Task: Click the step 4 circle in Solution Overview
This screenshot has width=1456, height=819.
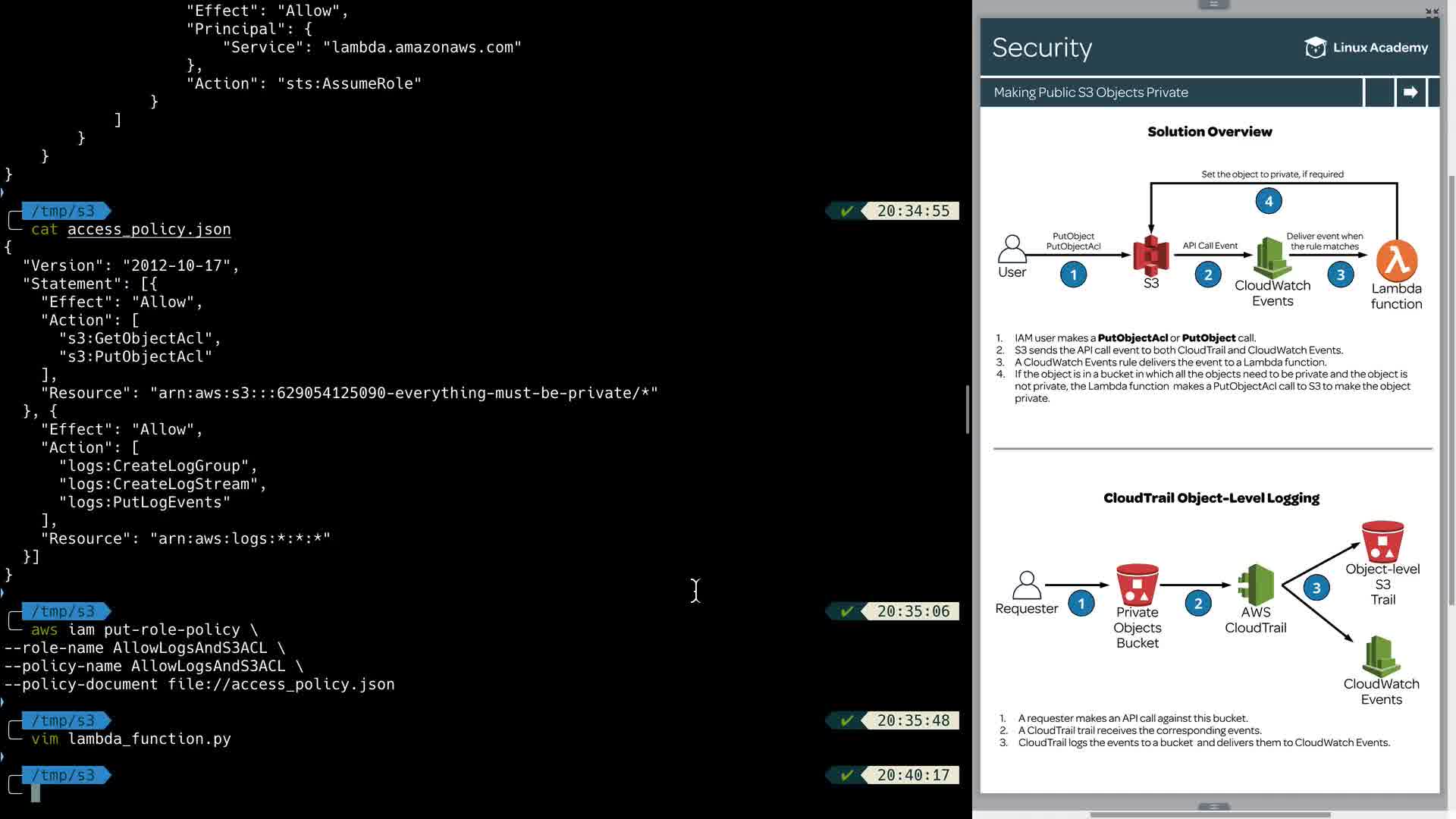Action: click(1269, 201)
